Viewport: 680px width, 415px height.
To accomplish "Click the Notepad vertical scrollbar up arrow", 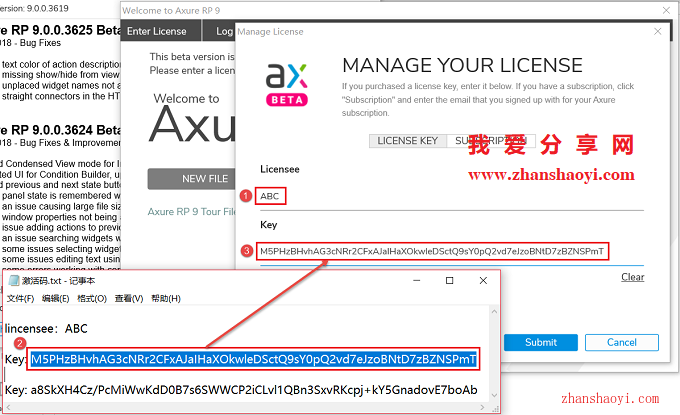I will tap(494, 311).
